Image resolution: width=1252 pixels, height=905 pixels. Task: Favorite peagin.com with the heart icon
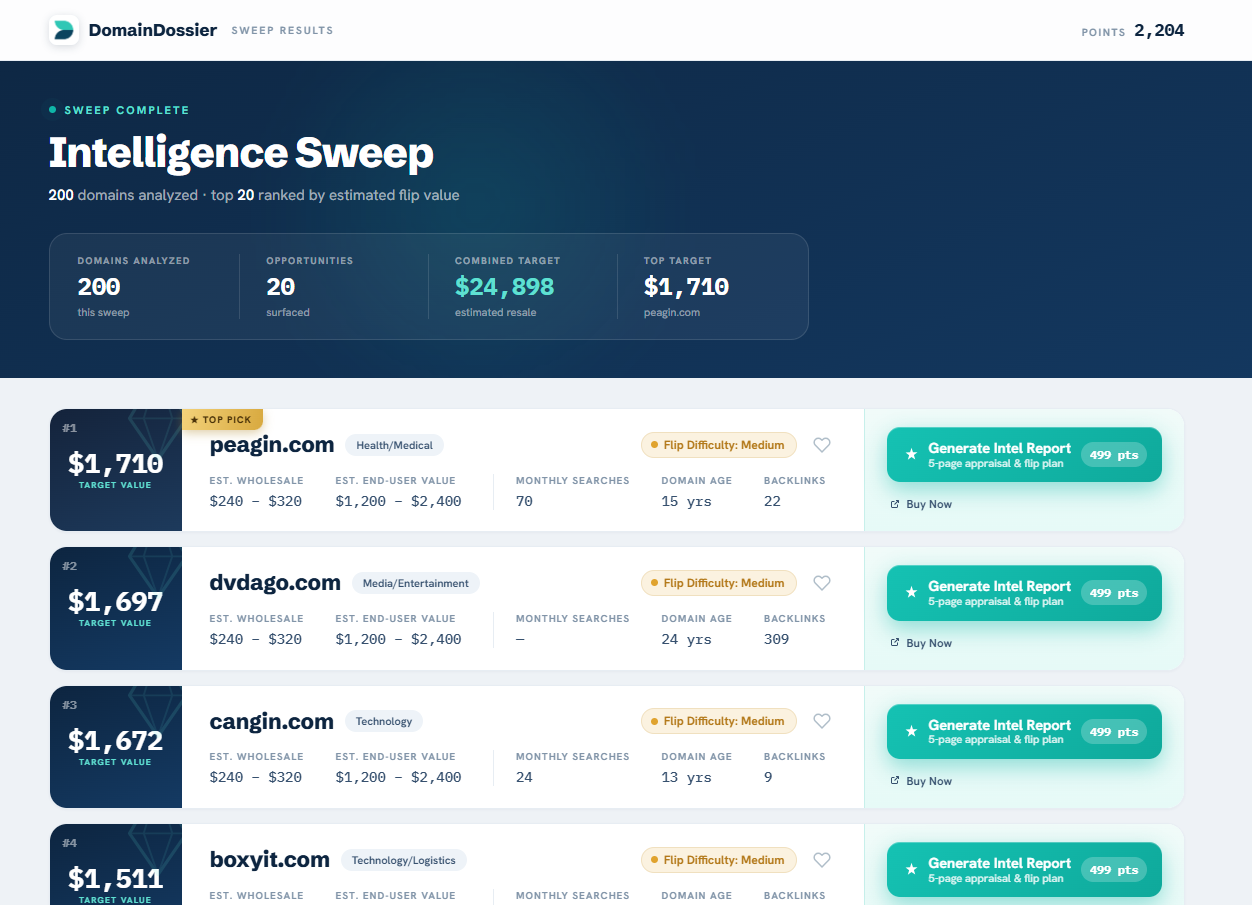coord(822,445)
